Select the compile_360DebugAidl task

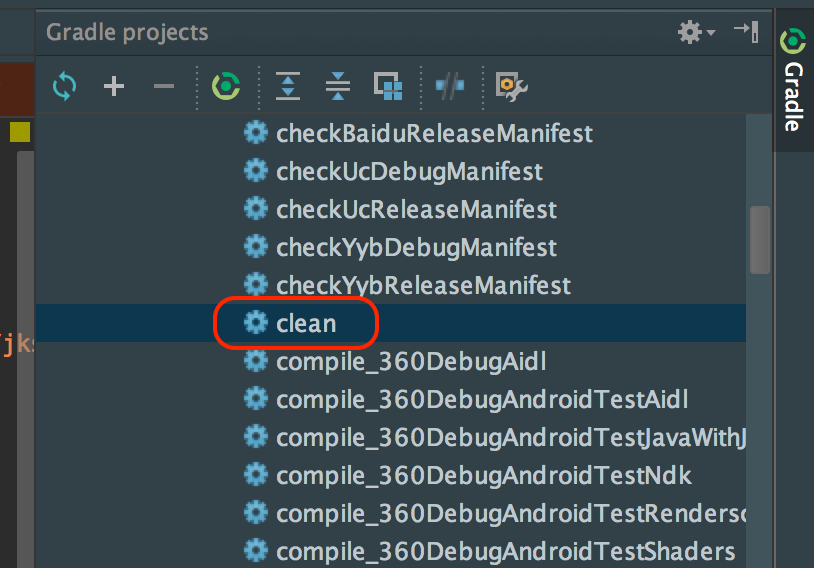tap(411, 361)
